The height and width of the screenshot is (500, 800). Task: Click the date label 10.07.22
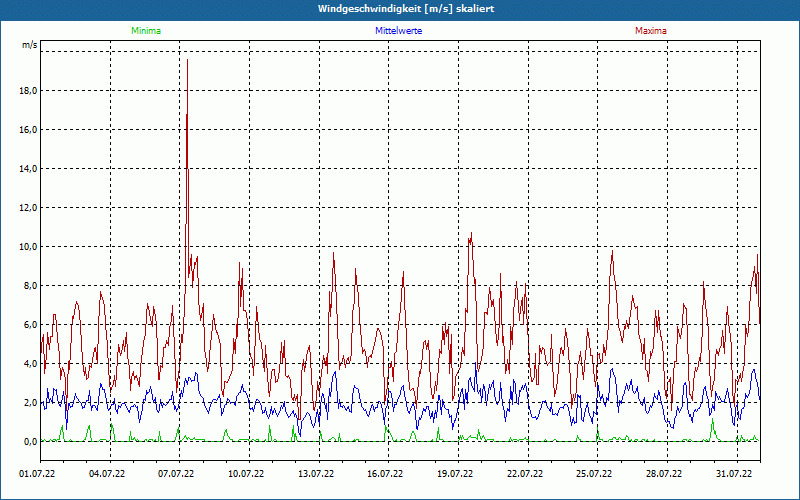(246, 474)
